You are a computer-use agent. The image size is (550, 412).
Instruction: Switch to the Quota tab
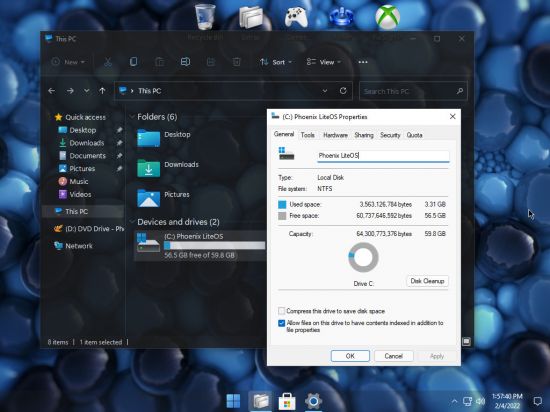point(414,135)
